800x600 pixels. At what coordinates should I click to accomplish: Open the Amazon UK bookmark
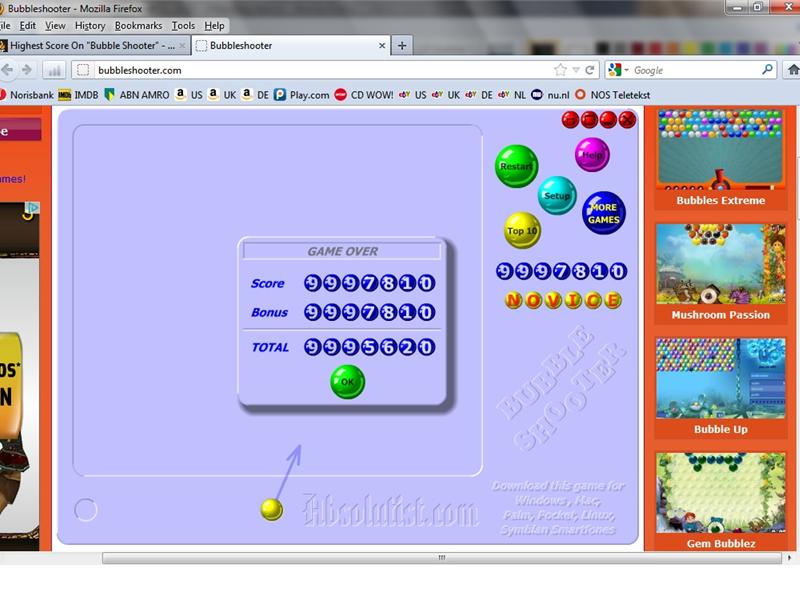click(222, 95)
